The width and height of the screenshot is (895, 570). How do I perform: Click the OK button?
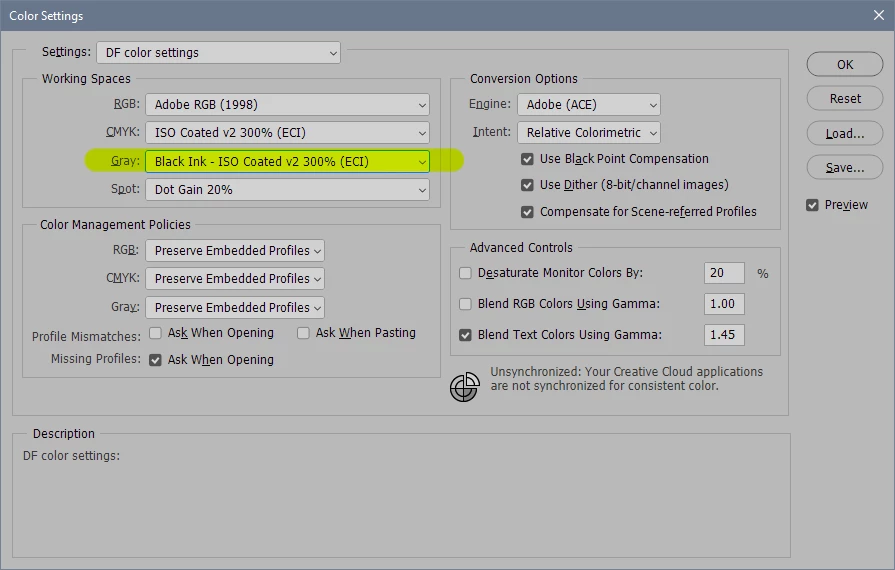click(845, 64)
